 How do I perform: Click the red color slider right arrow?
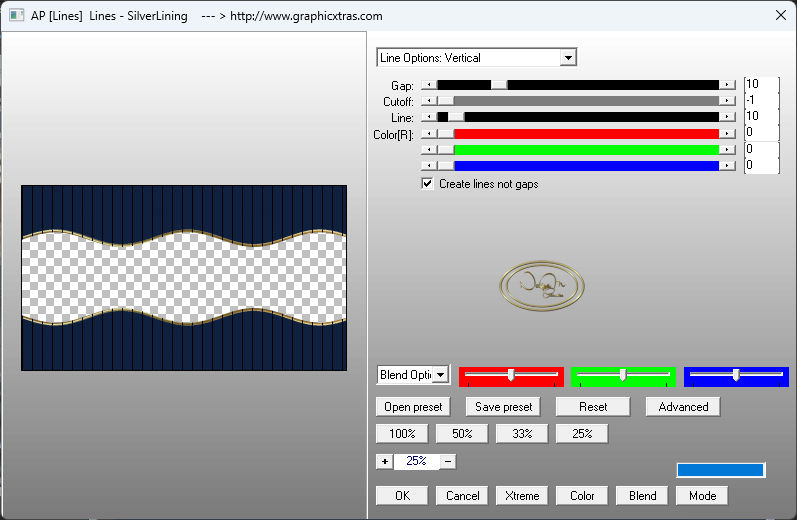point(727,133)
